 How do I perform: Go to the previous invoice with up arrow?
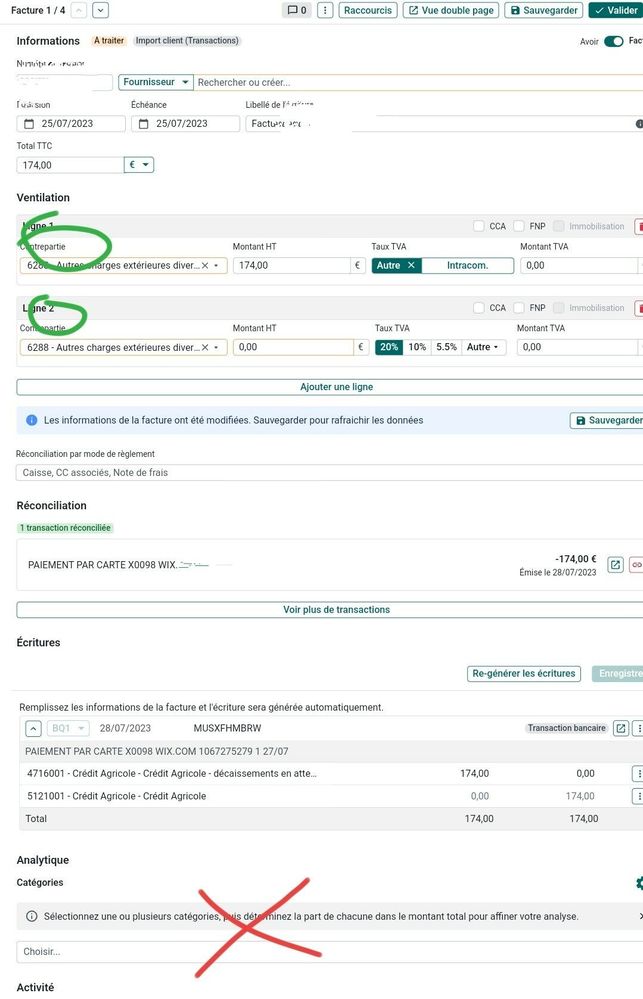[80, 10]
